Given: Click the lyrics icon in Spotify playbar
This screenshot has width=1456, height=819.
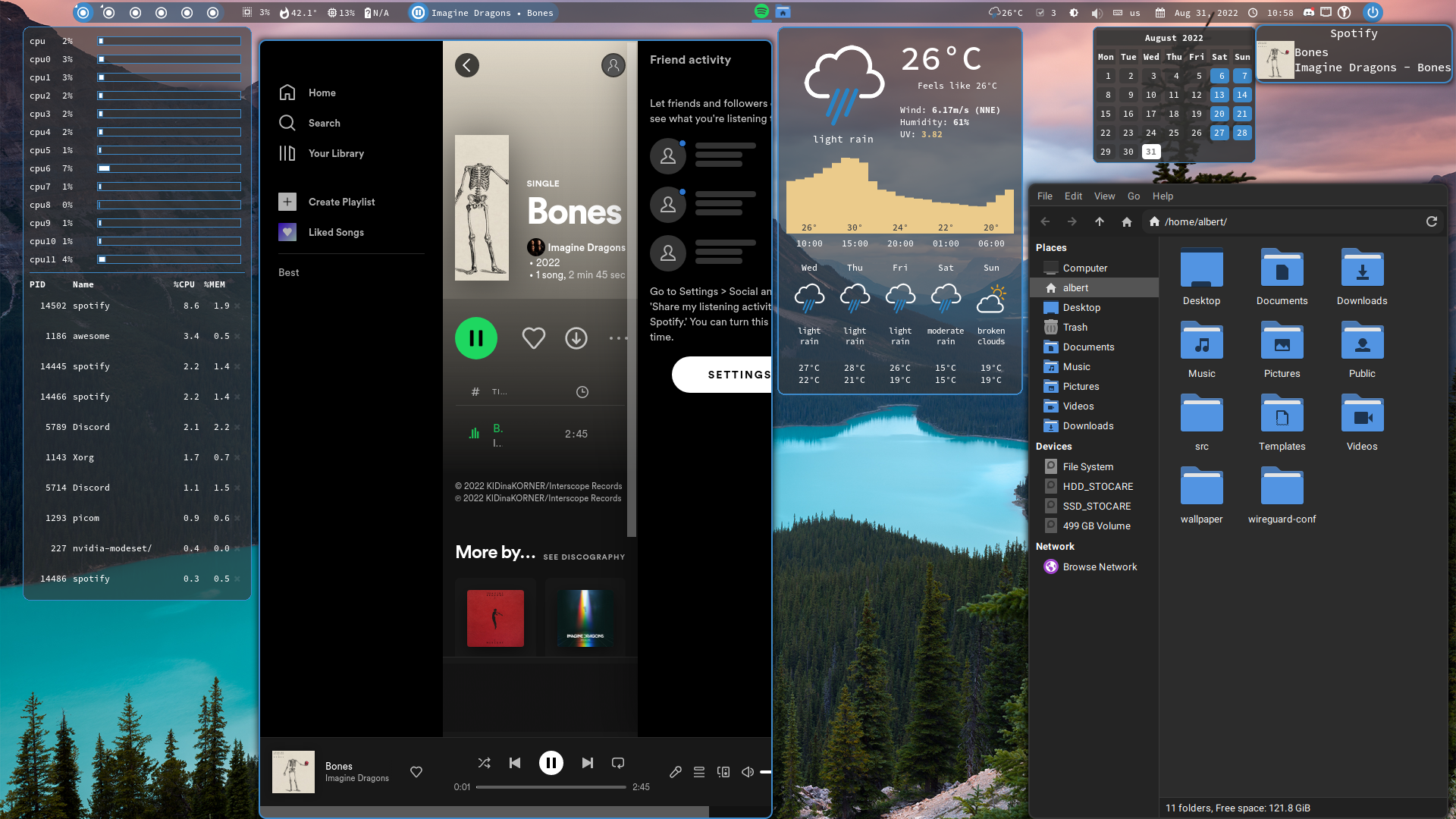Looking at the screenshot, I should pyautogui.click(x=676, y=772).
